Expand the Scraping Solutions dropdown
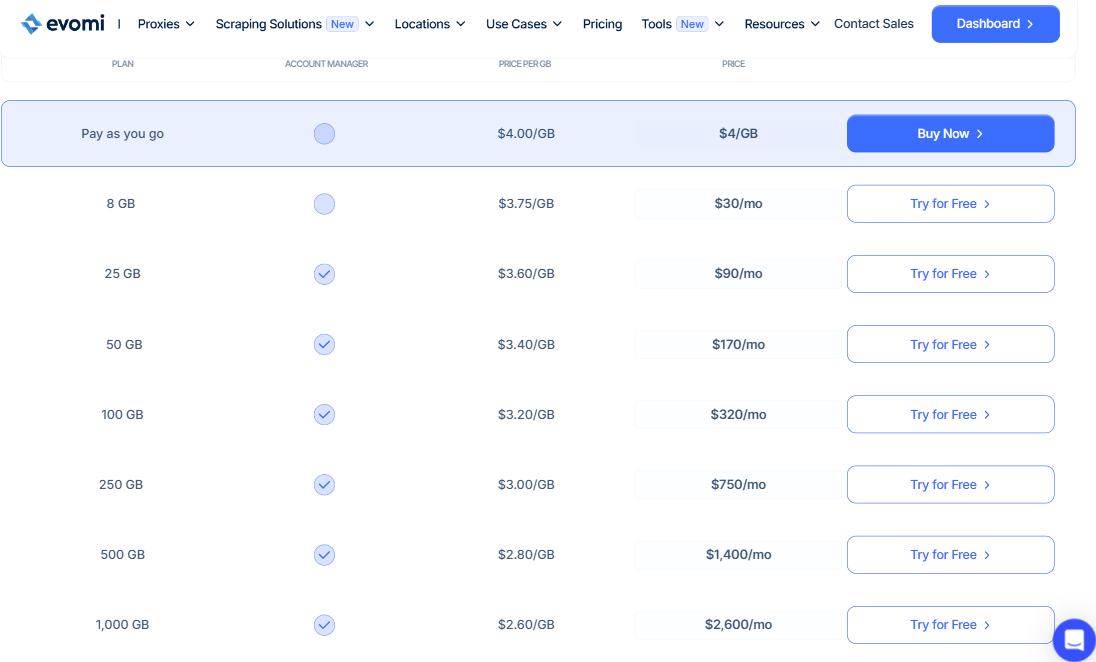Viewport: 1096px width, 662px height. [x=295, y=24]
